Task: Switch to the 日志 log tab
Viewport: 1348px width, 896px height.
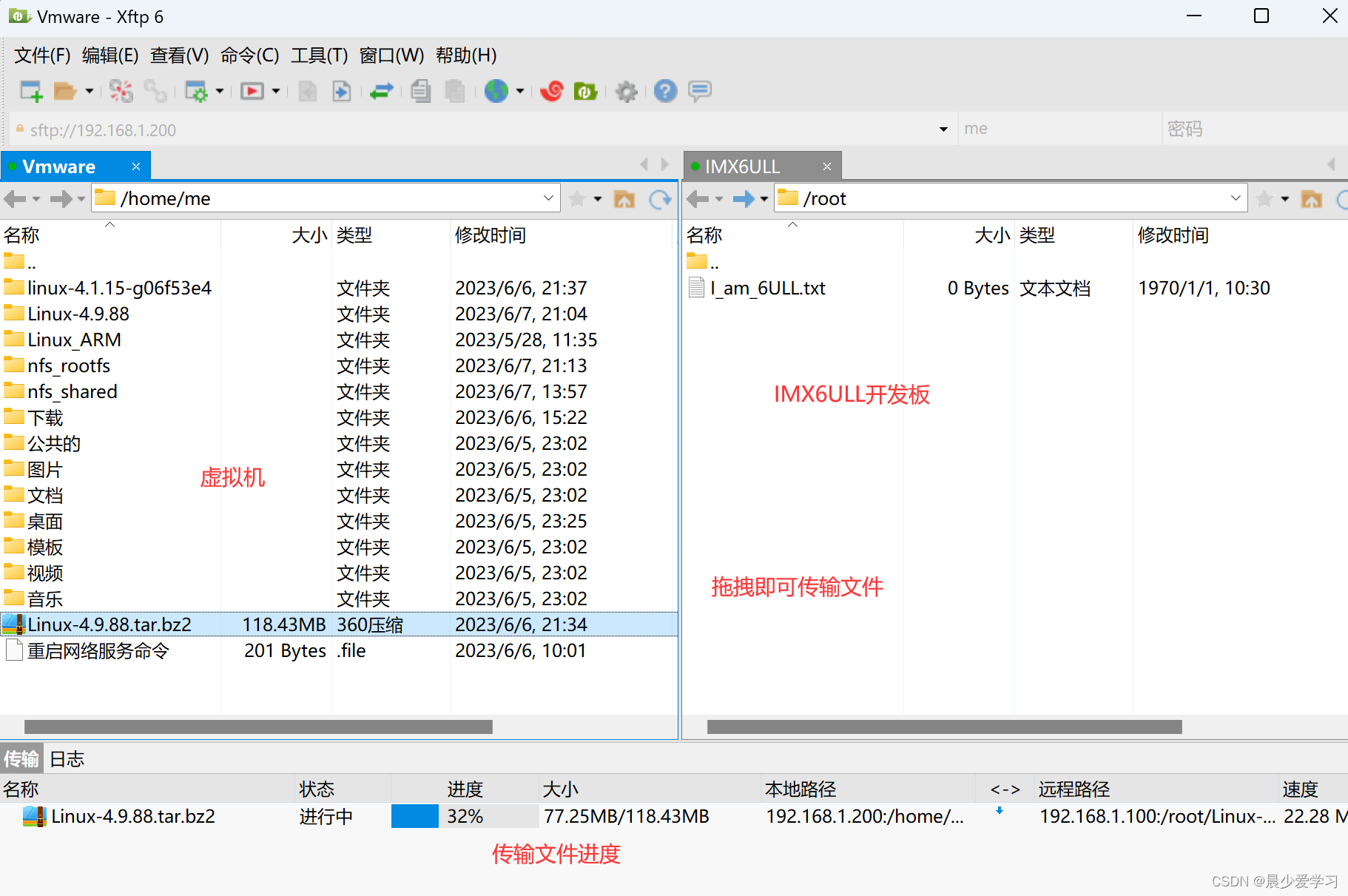Action: pos(67,759)
